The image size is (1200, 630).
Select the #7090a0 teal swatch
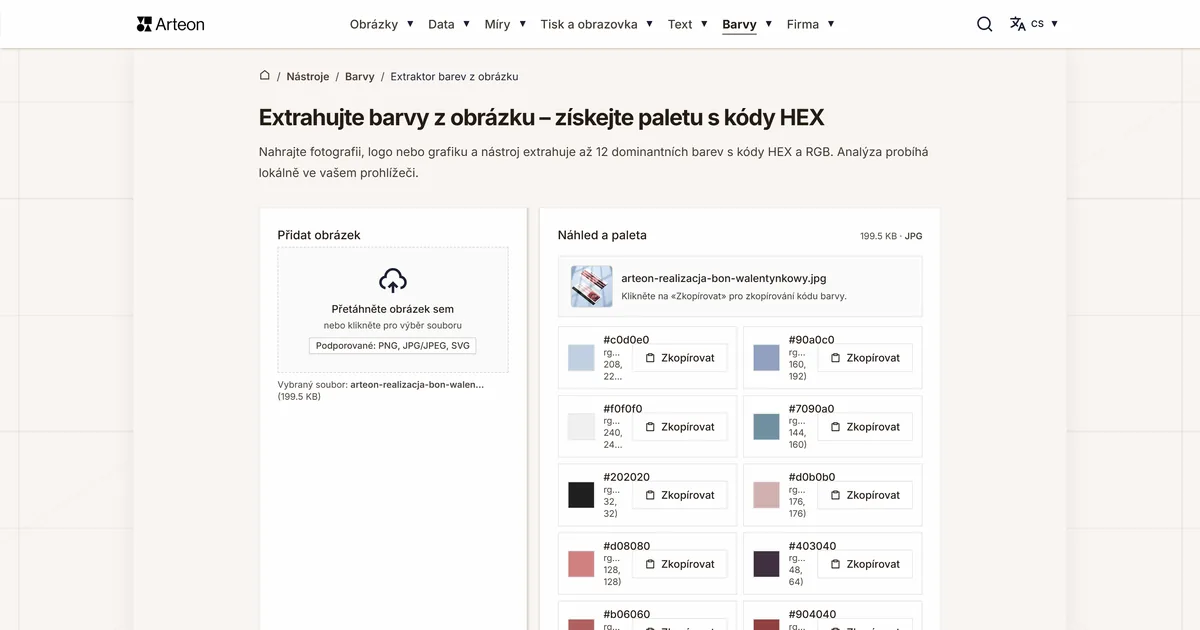pyautogui.click(x=766, y=427)
